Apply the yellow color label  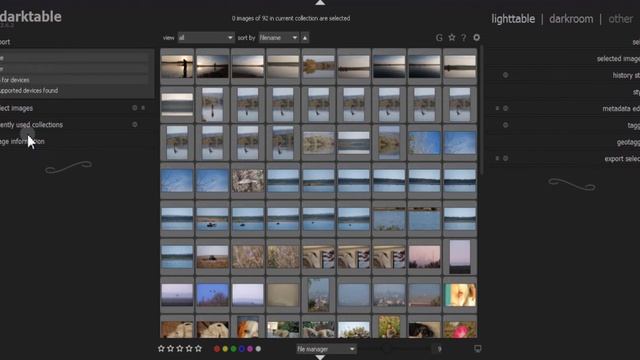[x=225, y=349]
